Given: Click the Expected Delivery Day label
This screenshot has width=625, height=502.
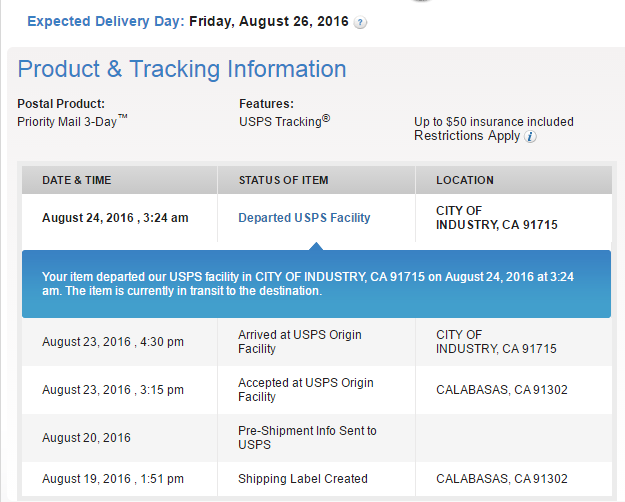Looking at the screenshot, I should click(x=105, y=20).
